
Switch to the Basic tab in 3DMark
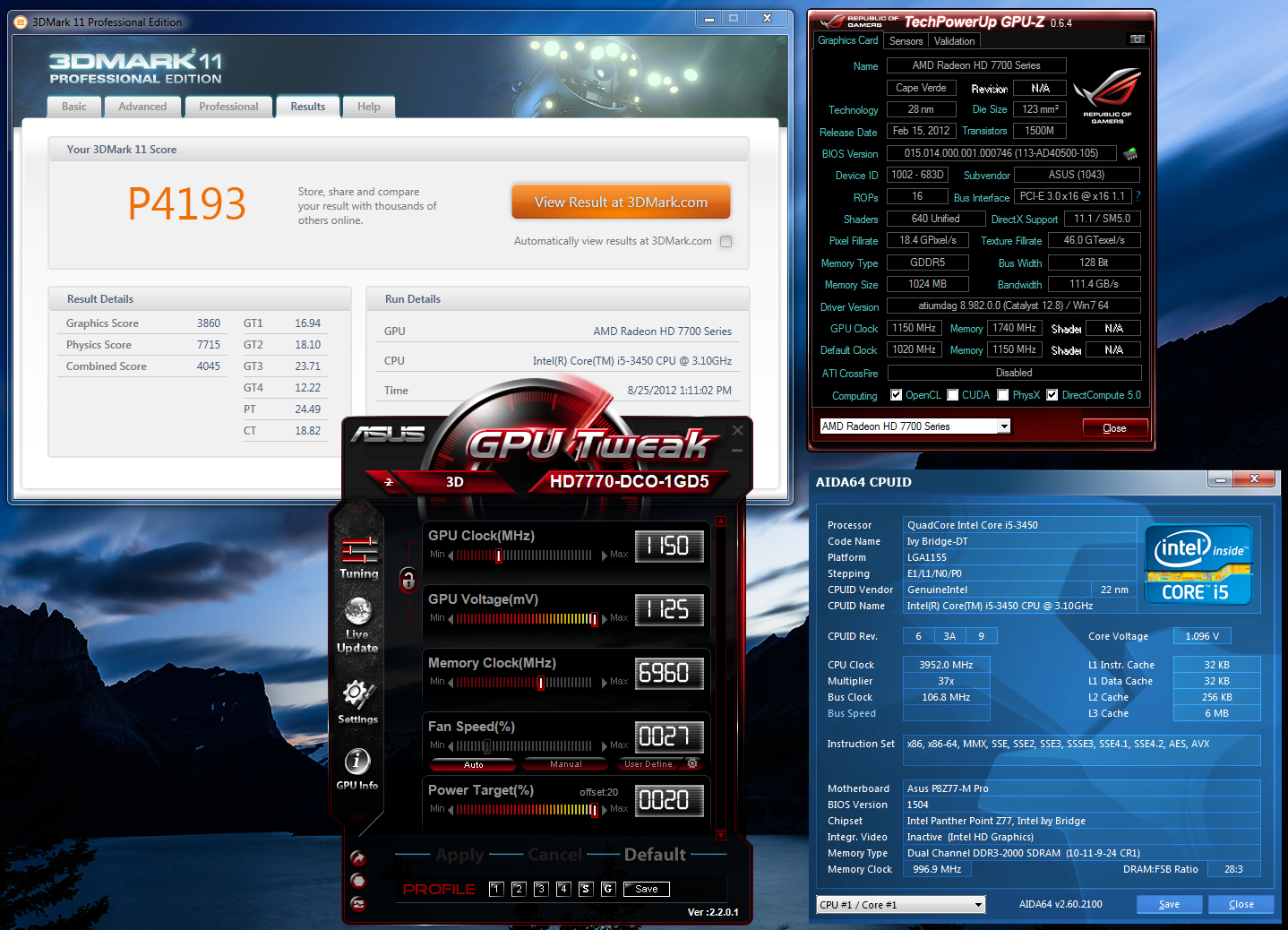pyautogui.click(x=74, y=107)
